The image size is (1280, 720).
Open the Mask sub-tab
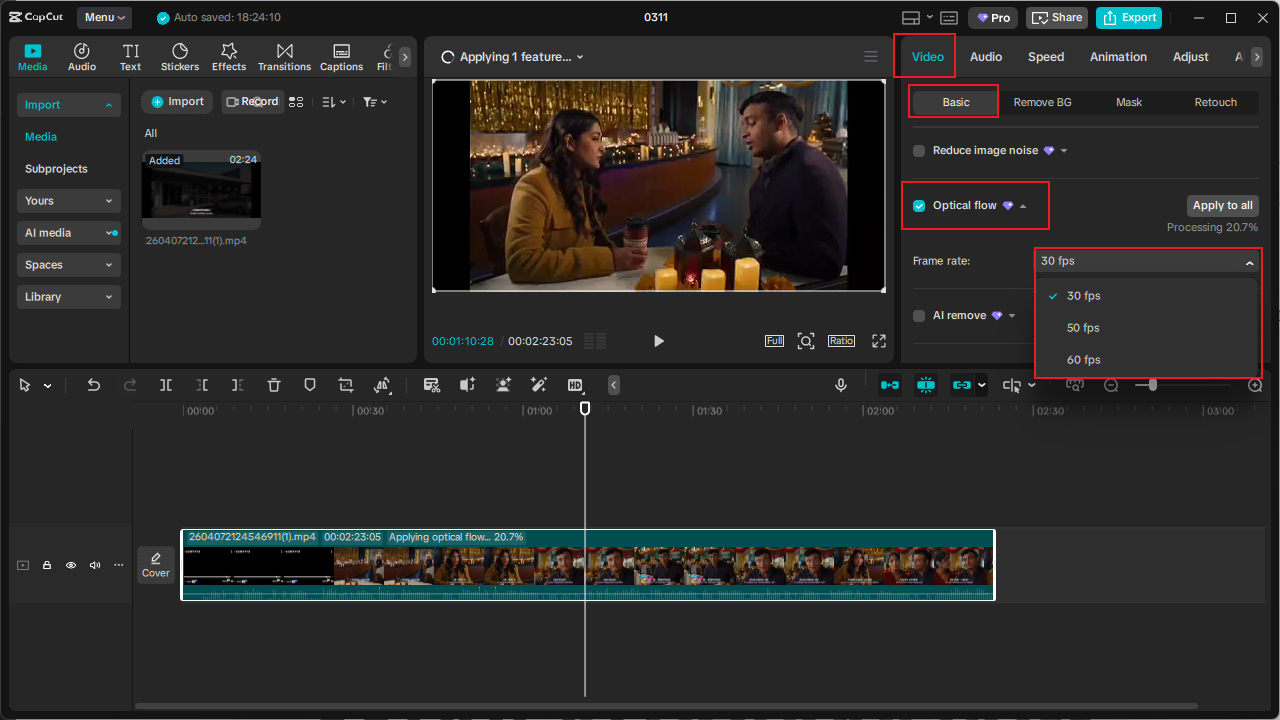(x=1129, y=102)
